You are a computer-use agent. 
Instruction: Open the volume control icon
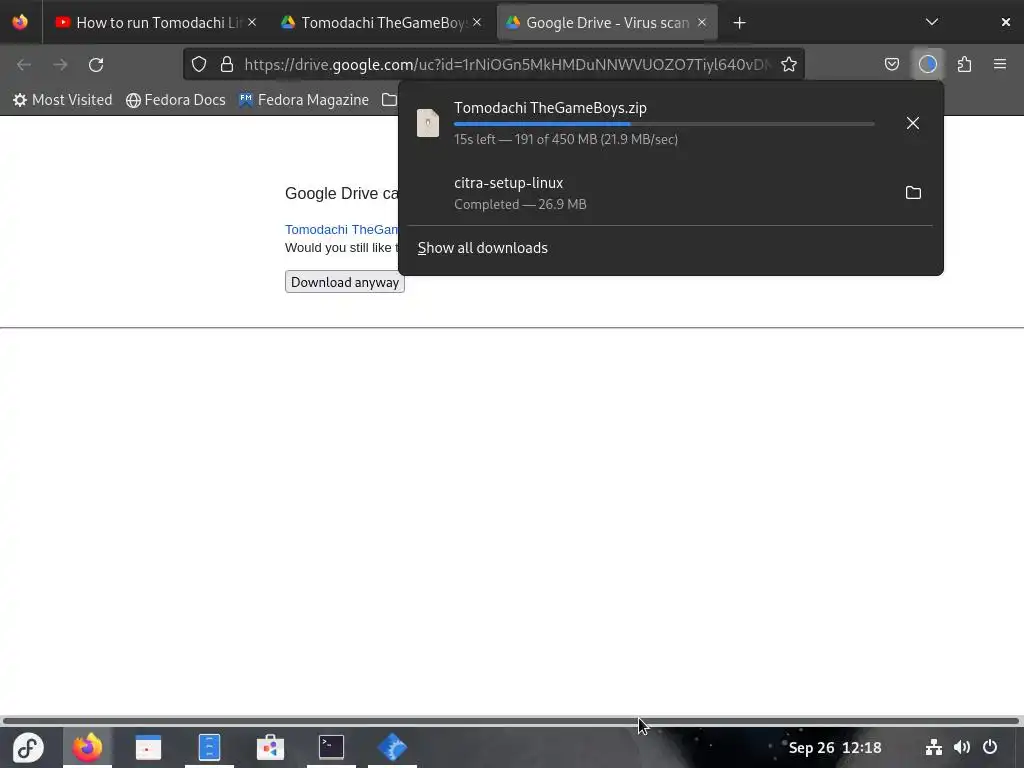click(x=961, y=747)
